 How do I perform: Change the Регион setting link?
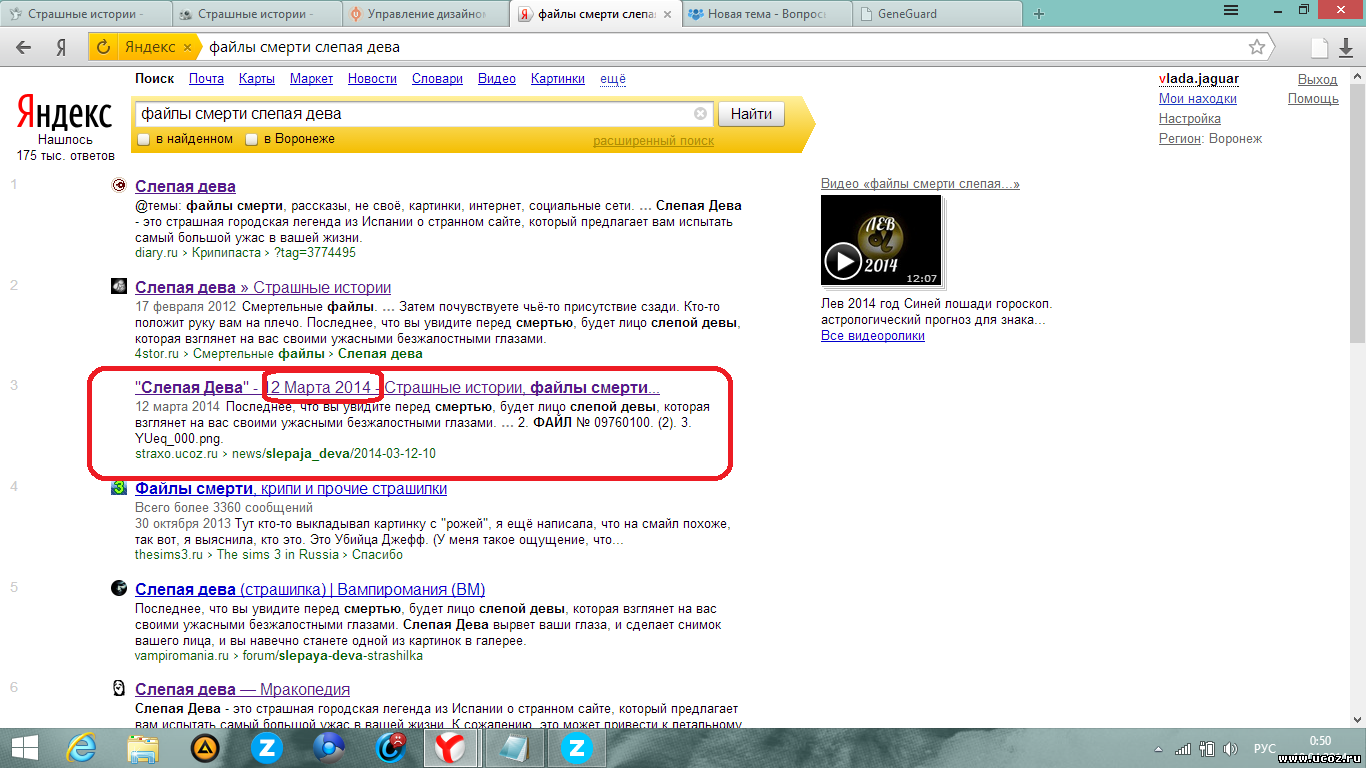(1180, 139)
